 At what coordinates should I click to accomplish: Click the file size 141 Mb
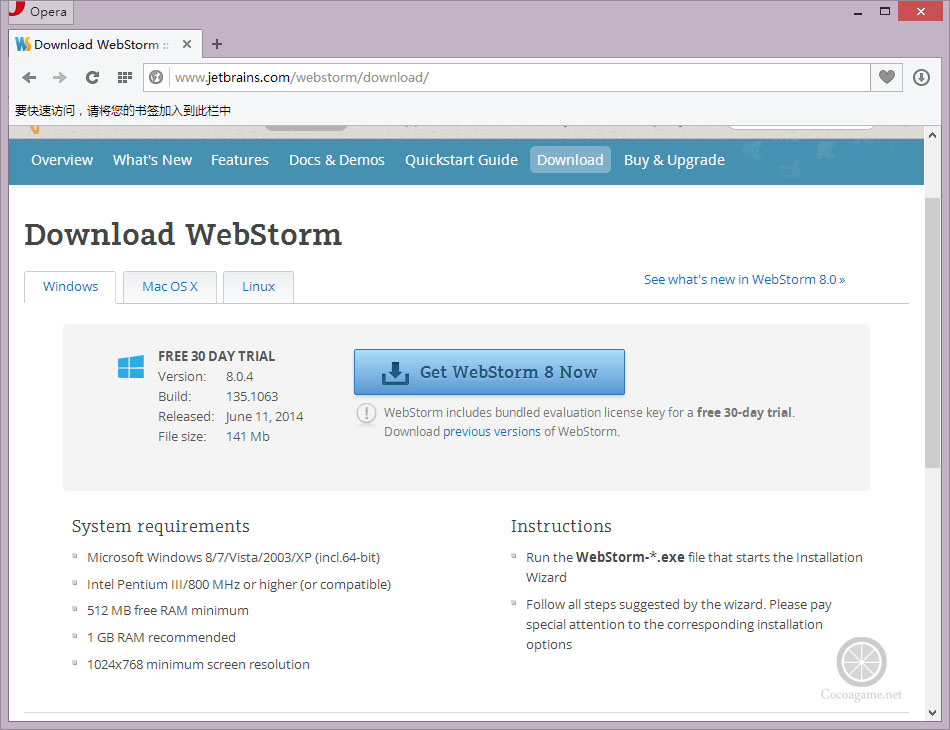pyautogui.click(x=248, y=436)
